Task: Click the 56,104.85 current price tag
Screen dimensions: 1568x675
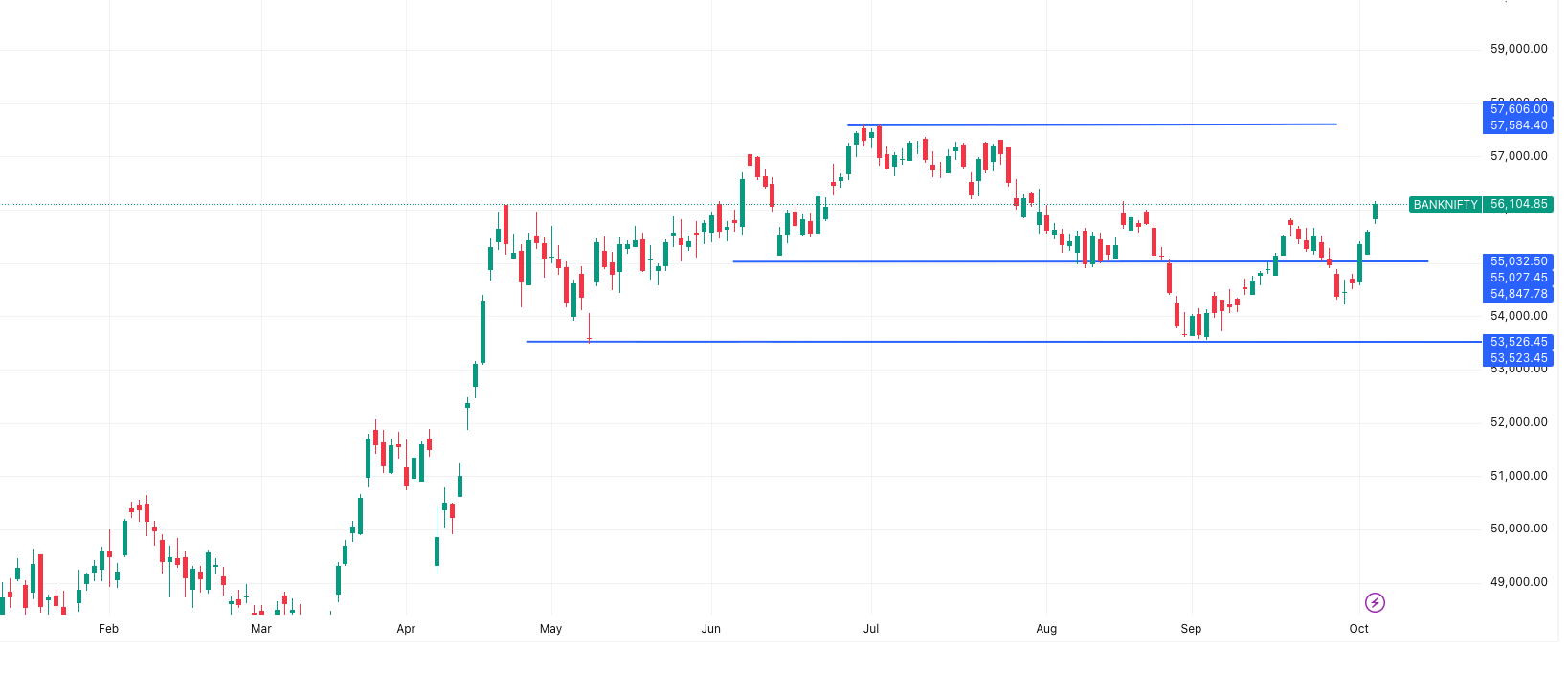Action: (x=1518, y=205)
